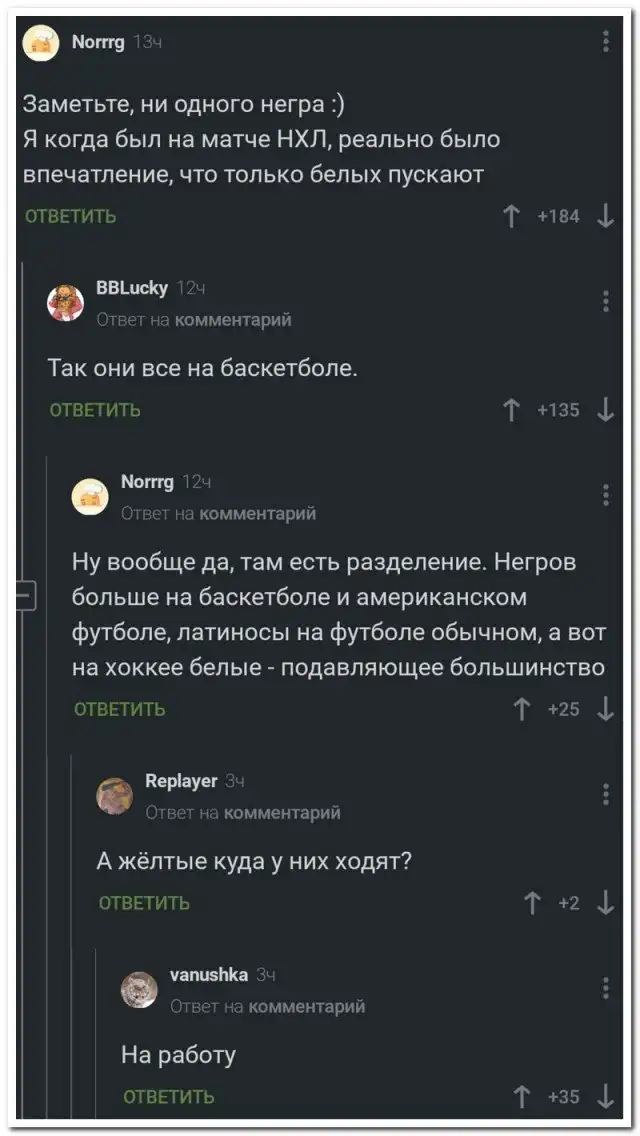This screenshot has height=1136, width=640.
Task: Reply to vanushka's "На работу" comment
Action: click(x=168, y=1097)
